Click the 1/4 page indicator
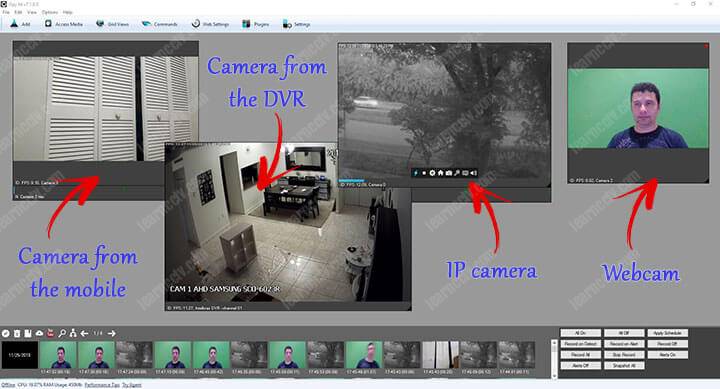Viewport: 720px width, 389px height. coord(98,333)
